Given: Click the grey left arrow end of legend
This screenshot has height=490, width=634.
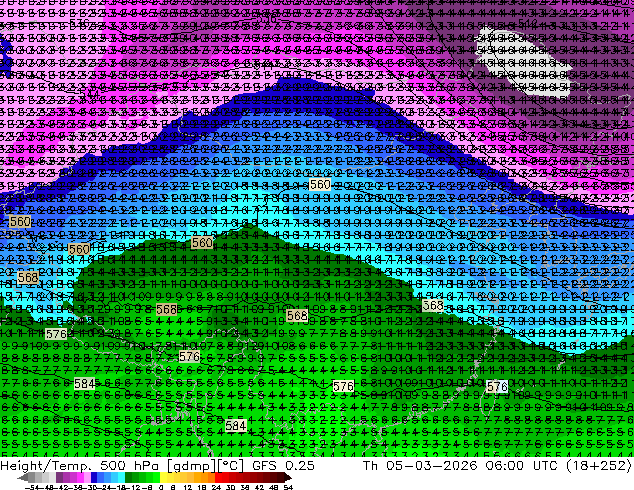Looking at the screenshot, I should pos(22,478).
